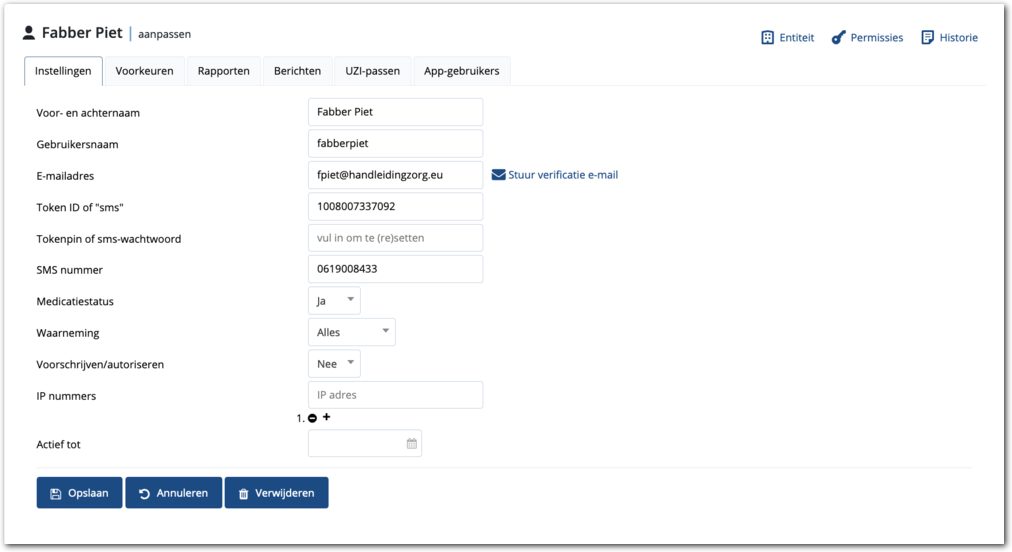Open calendar picker in Actief tot field

click(411, 444)
